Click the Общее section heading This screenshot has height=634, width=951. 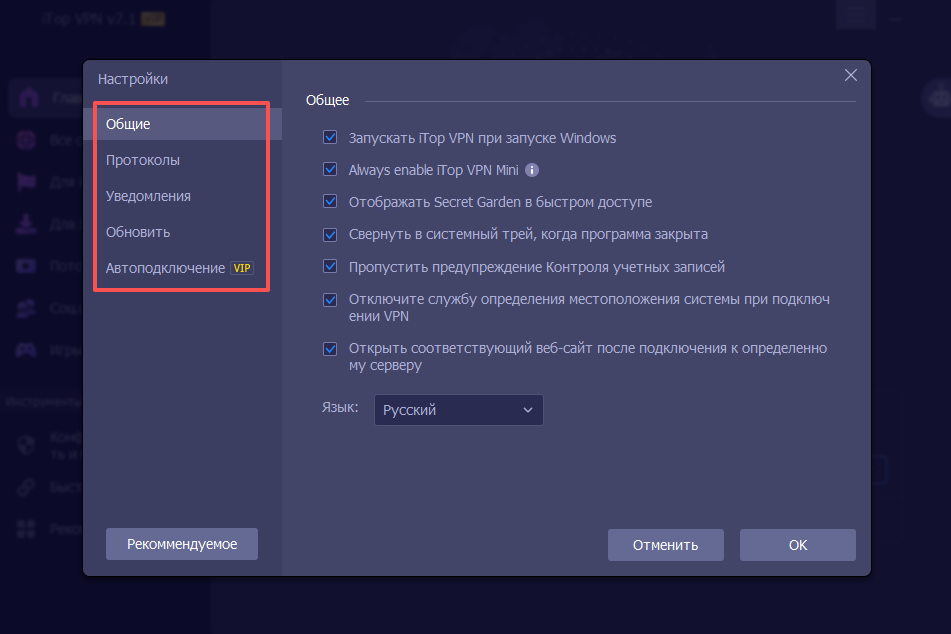327,100
